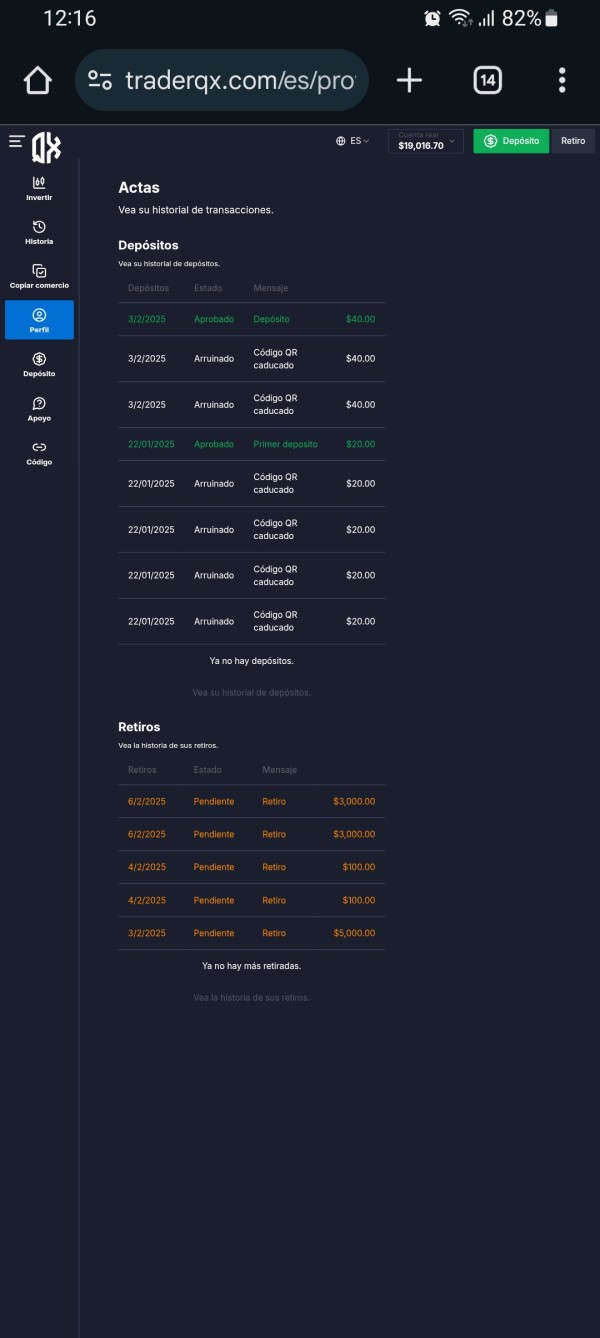This screenshot has width=600, height=1338.
Task: Open the Invertir trading section
Action: point(39,188)
